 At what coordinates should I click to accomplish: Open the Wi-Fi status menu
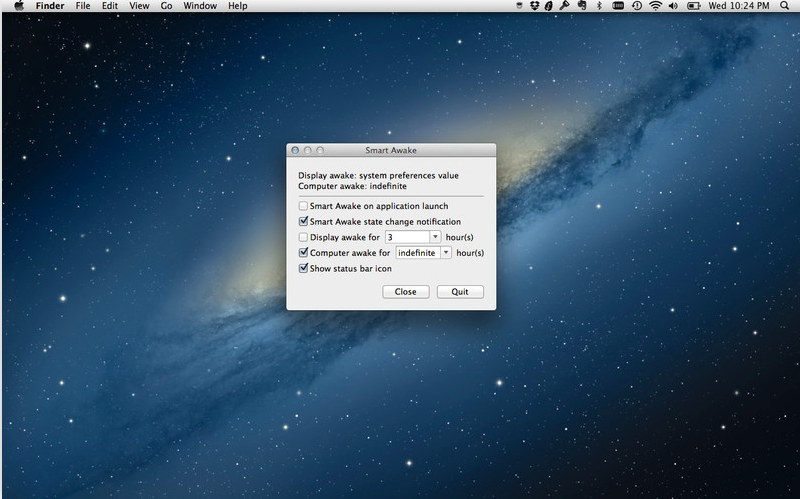coord(656,6)
